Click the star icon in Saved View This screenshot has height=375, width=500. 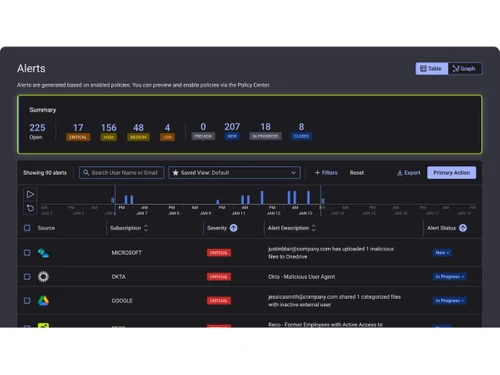(x=175, y=173)
